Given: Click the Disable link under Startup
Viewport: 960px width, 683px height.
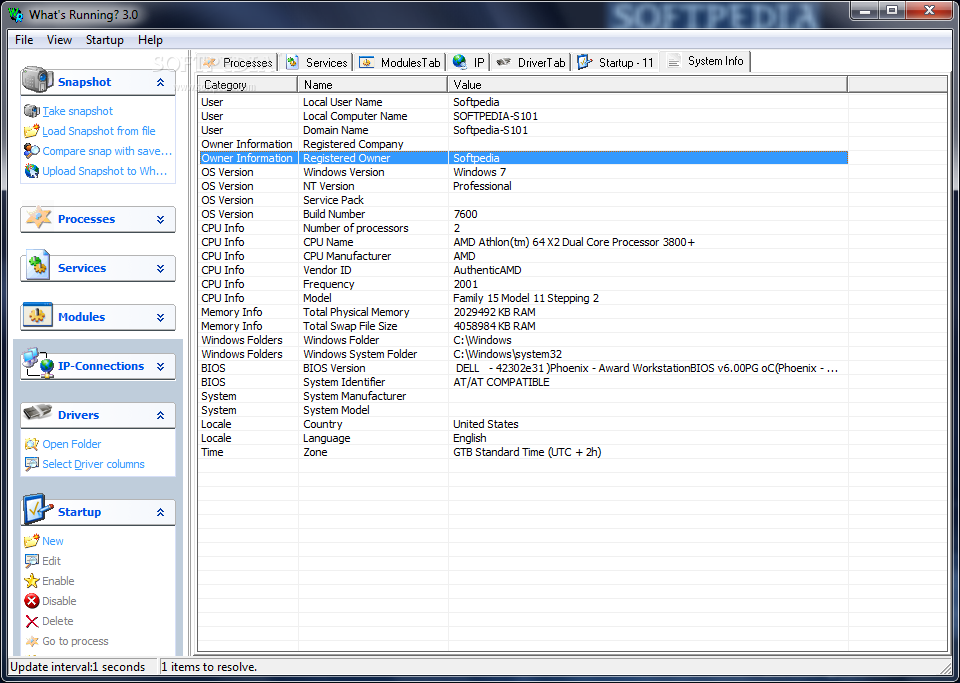Looking at the screenshot, I should click(x=59, y=601).
